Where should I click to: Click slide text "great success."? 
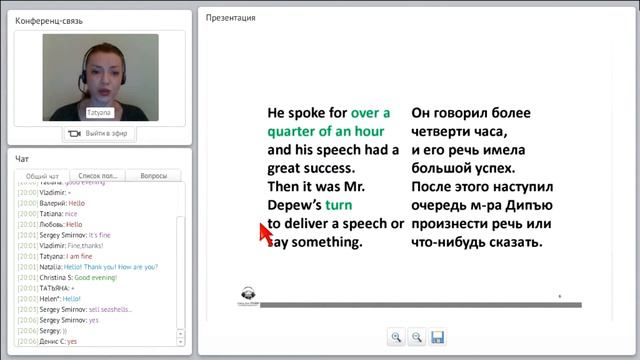click(311, 168)
